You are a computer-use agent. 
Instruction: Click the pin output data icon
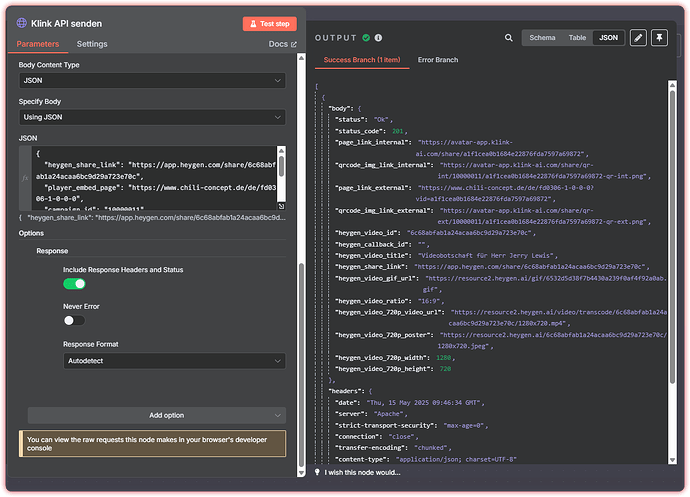coord(659,38)
